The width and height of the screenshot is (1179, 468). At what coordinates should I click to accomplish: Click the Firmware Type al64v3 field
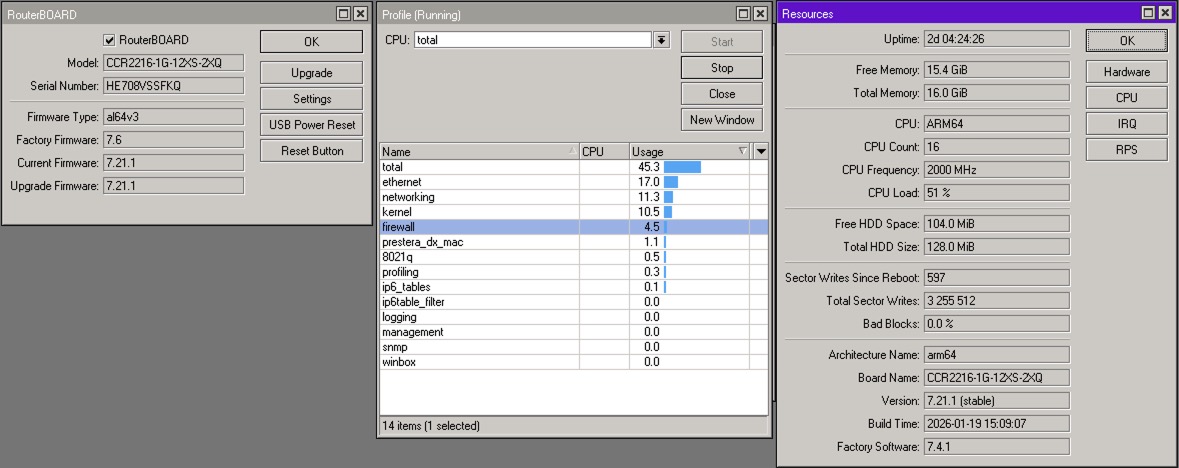click(x=173, y=117)
